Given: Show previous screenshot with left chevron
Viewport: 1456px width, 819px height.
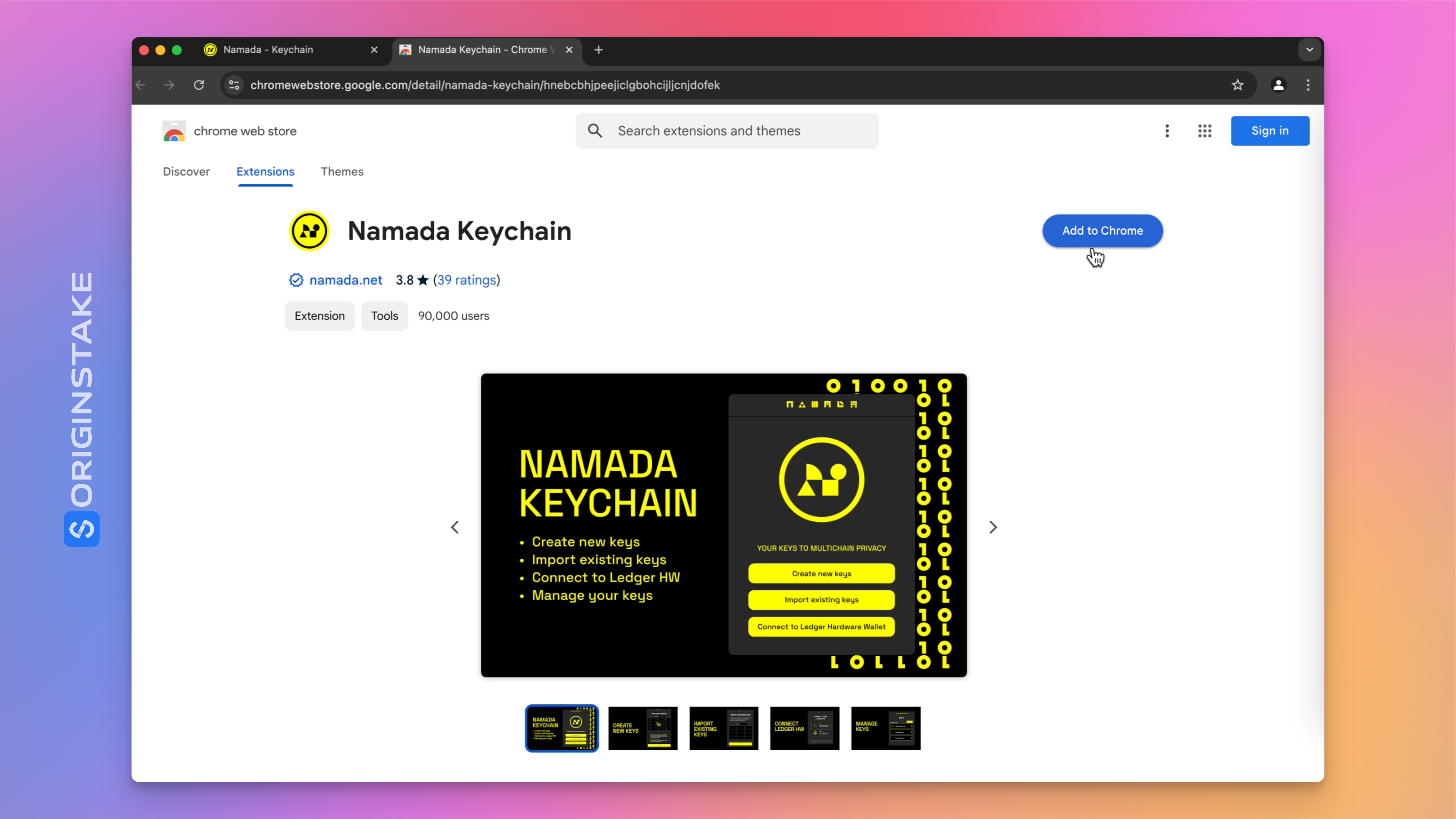Looking at the screenshot, I should 455,527.
